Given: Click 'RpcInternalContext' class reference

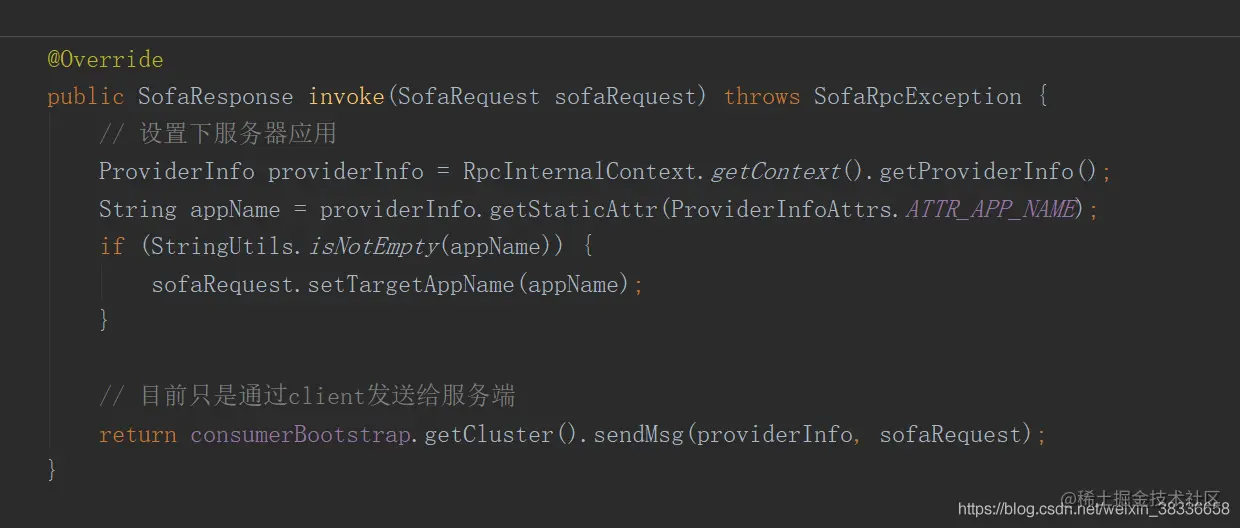Looking at the screenshot, I should (580, 172).
